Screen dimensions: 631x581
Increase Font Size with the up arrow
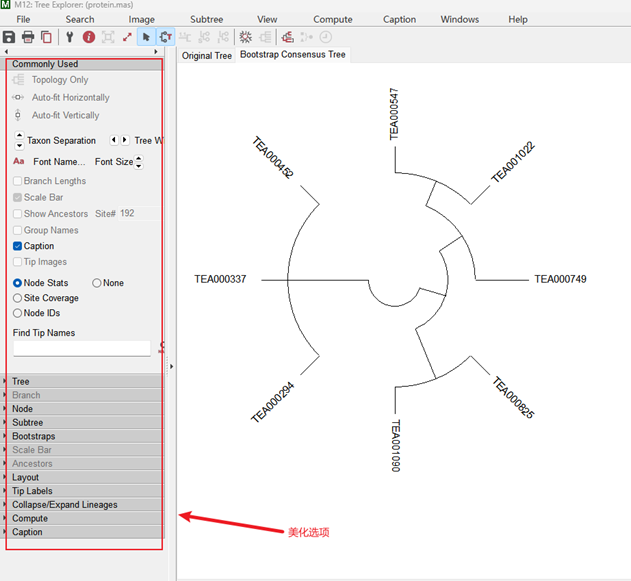point(138,158)
